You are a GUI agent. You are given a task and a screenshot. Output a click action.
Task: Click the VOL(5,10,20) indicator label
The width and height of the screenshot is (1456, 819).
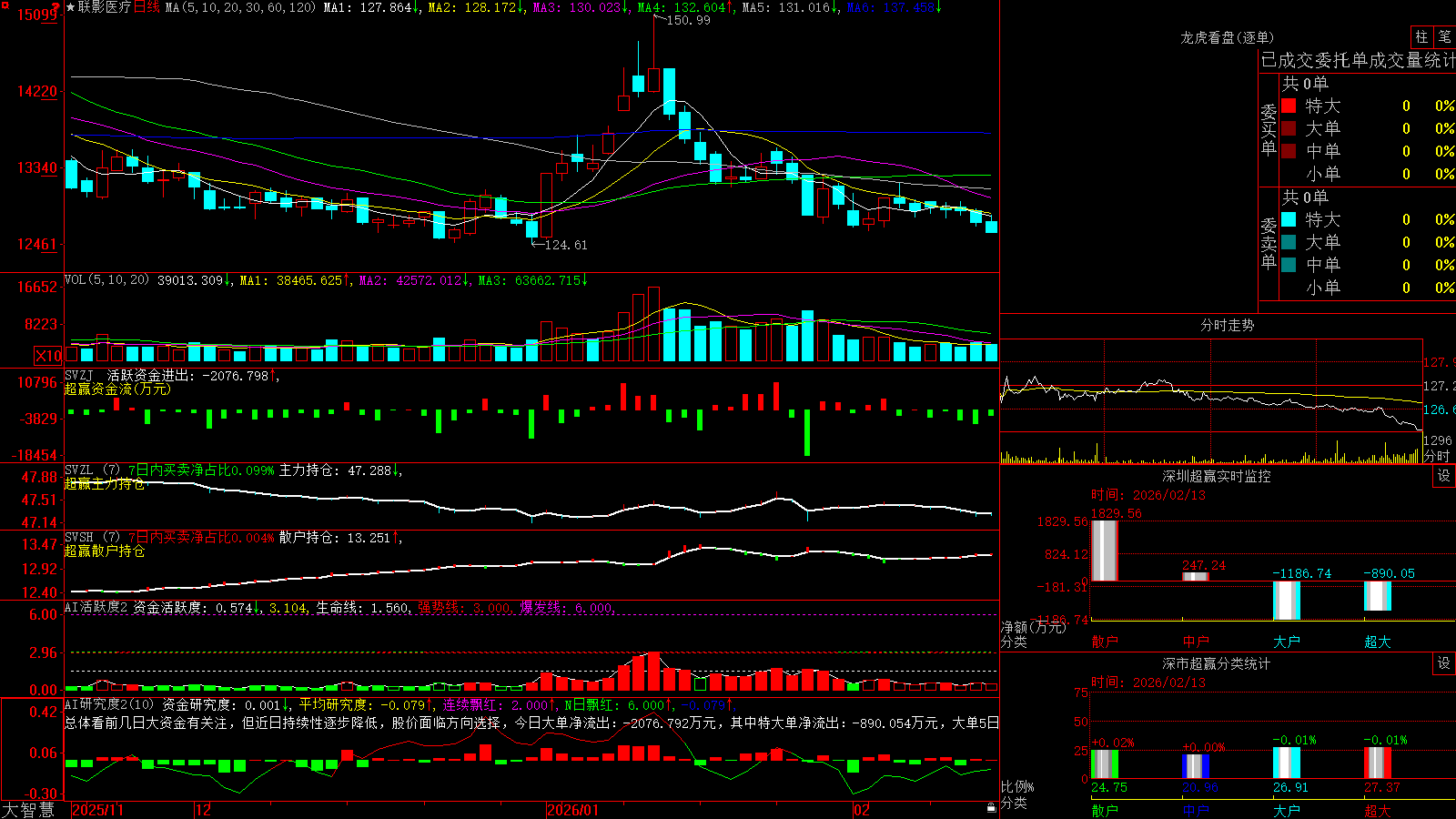[106, 280]
